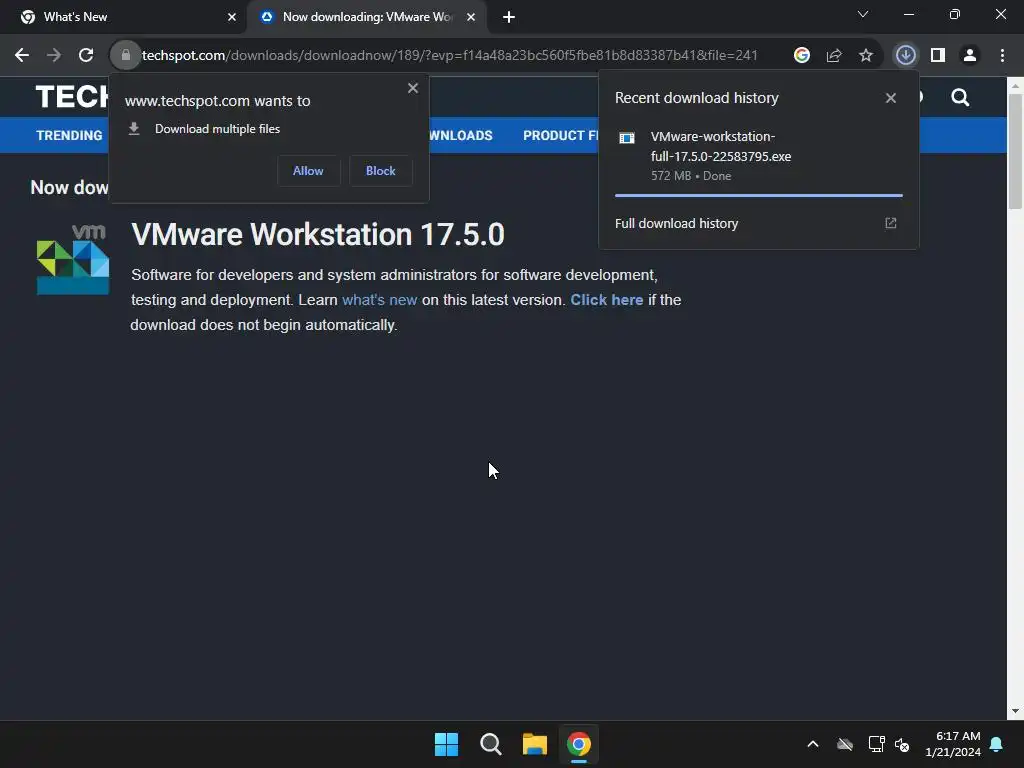The width and height of the screenshot is (1024, 768).
Task: Reload the TechSpot download page
Action: pos(86,56)
